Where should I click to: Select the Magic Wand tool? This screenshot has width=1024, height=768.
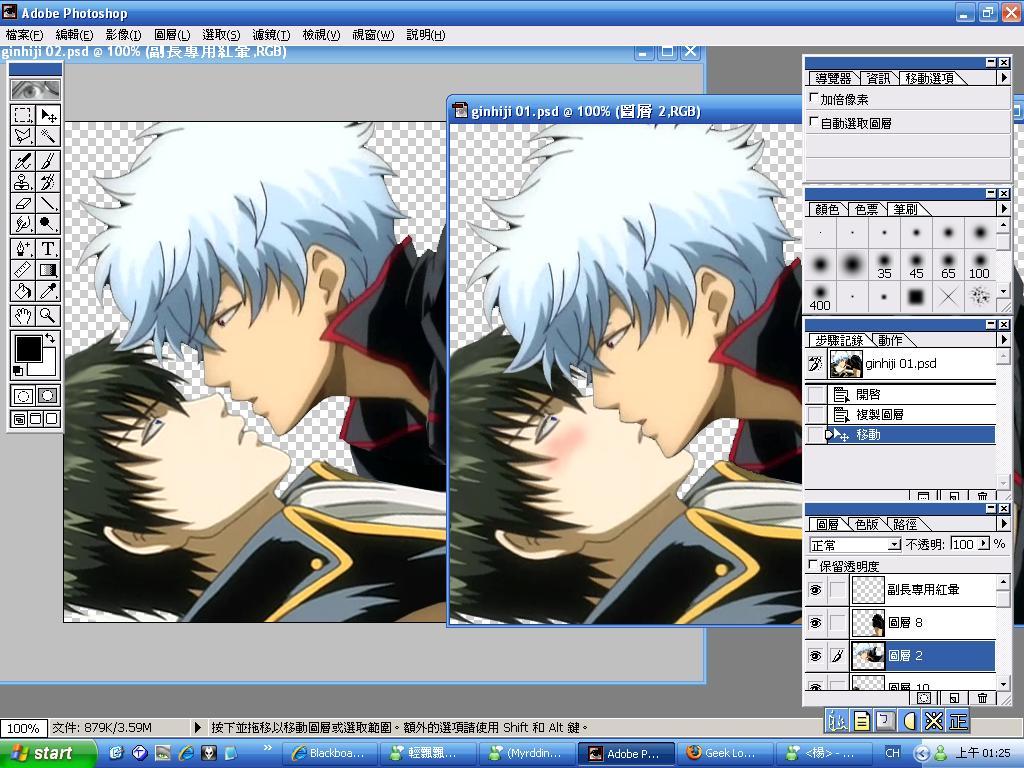pyautogui.click(x=48, y=136)
